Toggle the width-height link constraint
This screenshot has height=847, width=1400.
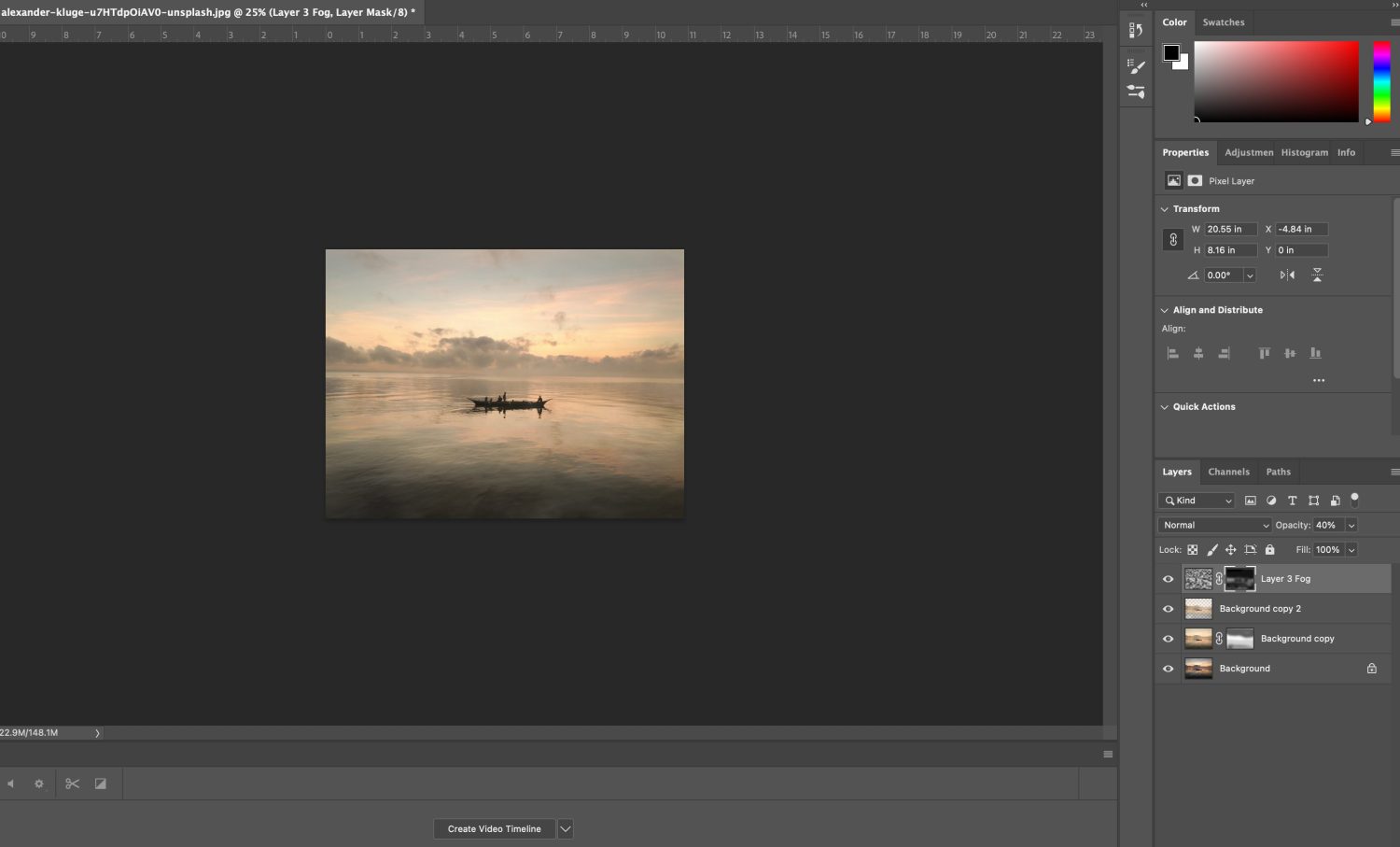click(x=1173, y=240)
